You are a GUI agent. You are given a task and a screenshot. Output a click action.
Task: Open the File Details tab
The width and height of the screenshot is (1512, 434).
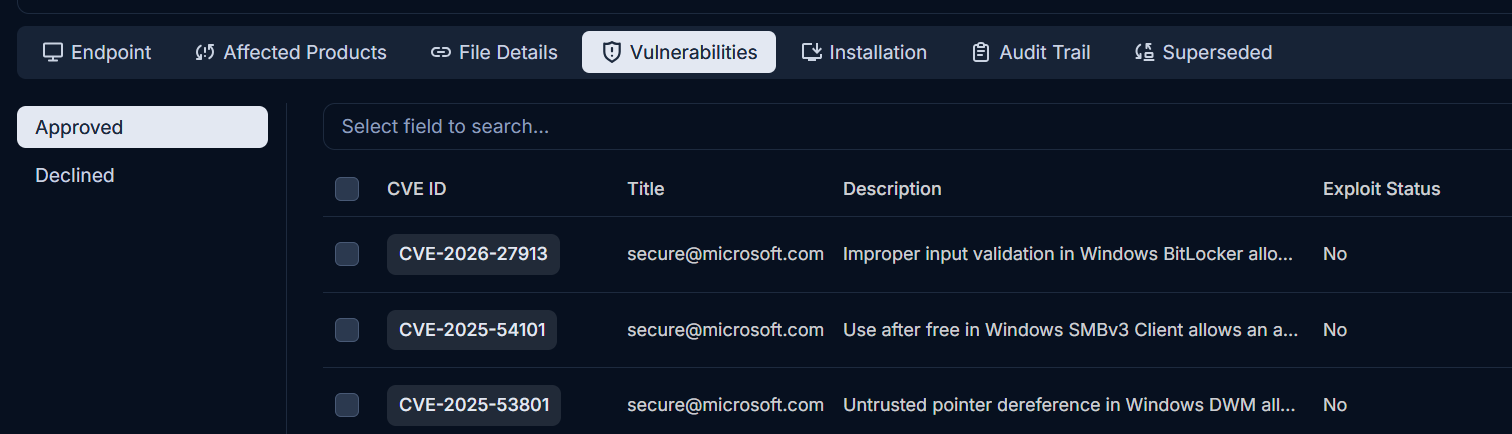pos(494,52)
